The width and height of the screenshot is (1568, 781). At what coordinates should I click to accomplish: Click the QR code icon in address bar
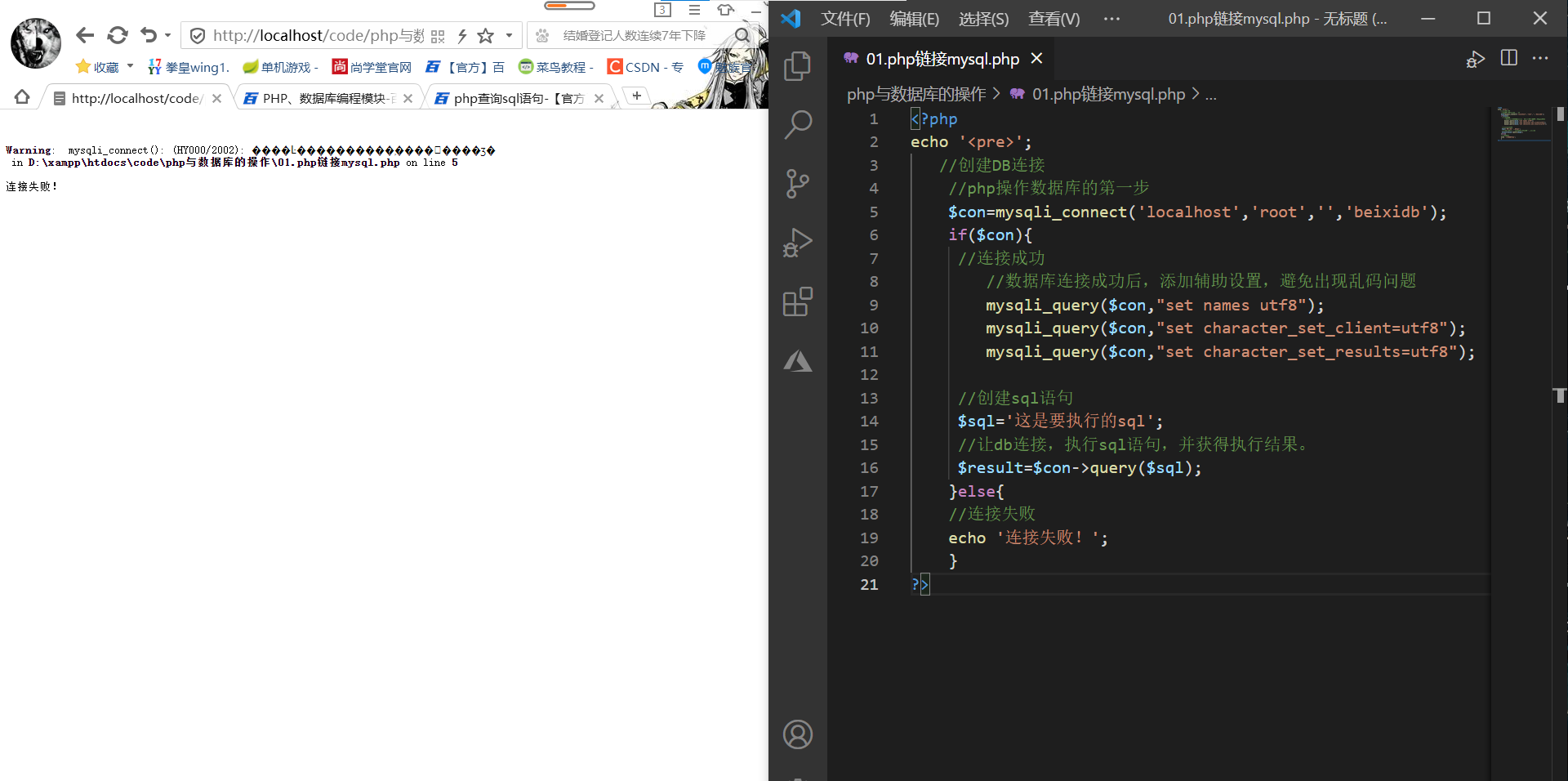(x=438, y=36)
